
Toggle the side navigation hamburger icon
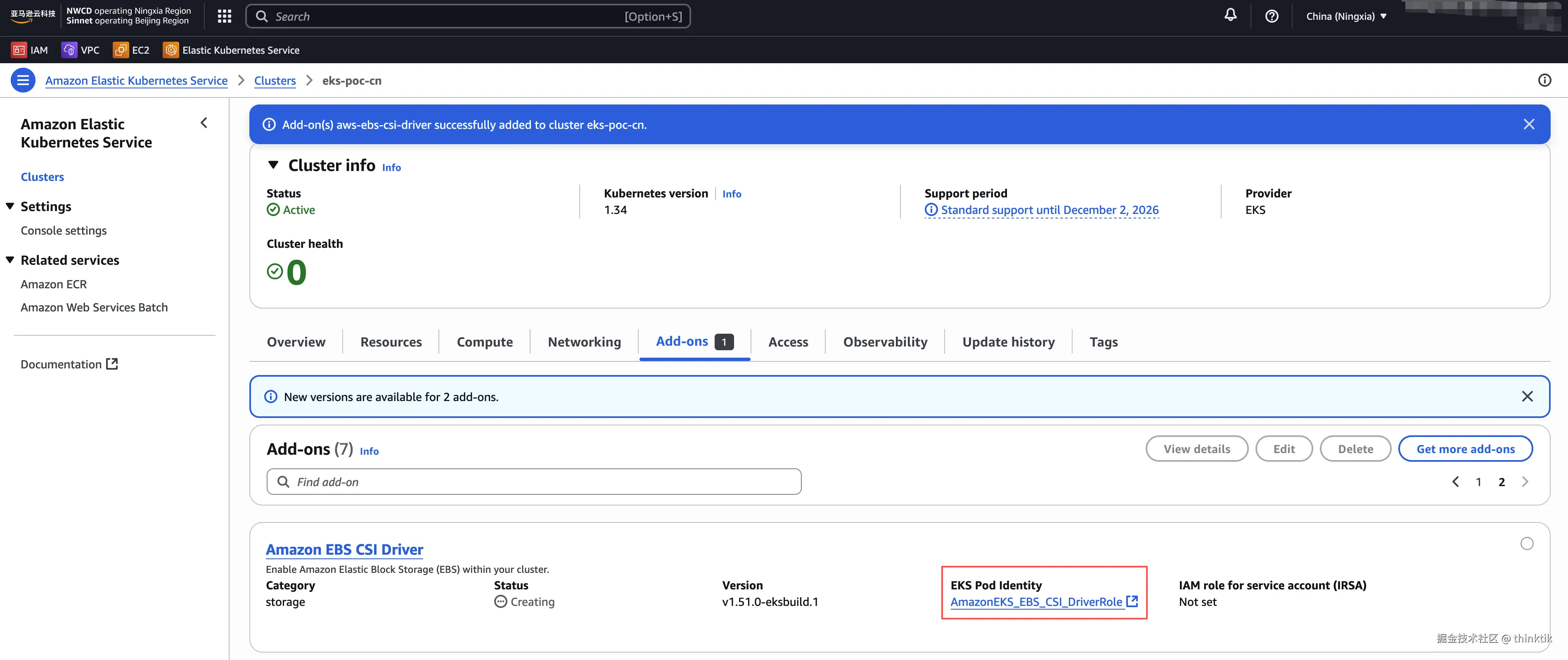pos(23,81)
